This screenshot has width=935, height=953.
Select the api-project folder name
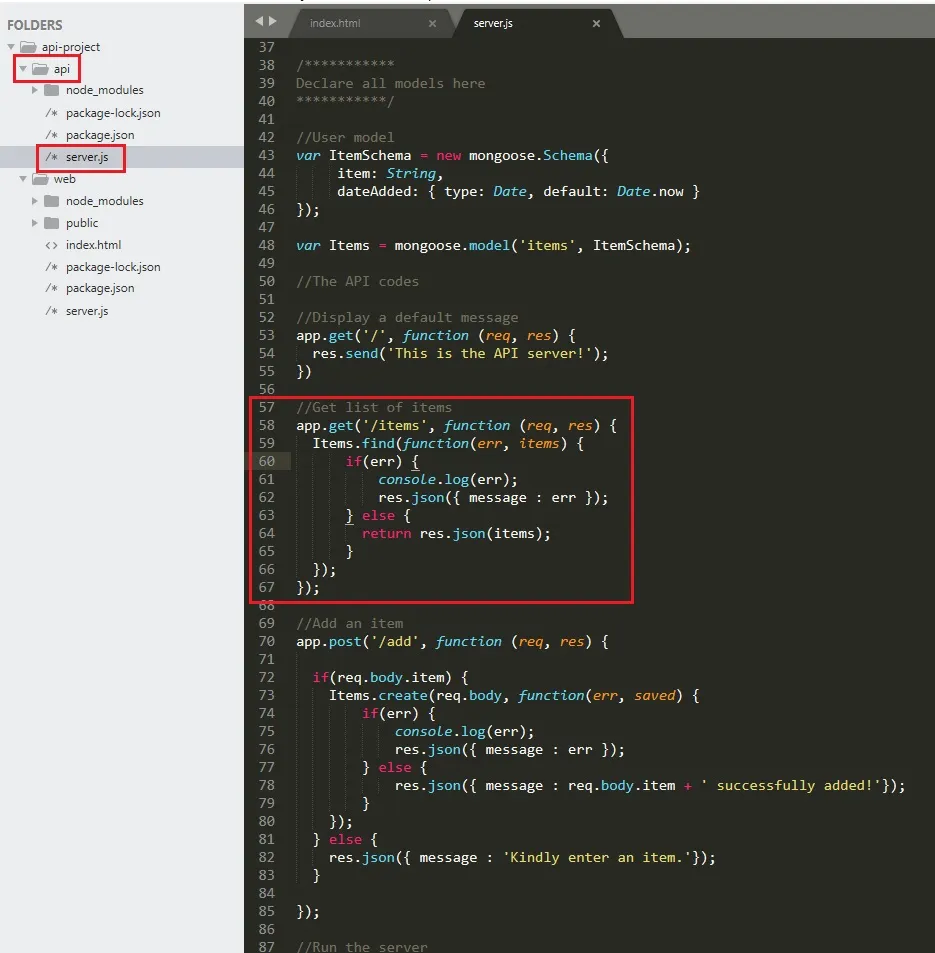click(71, 47)
